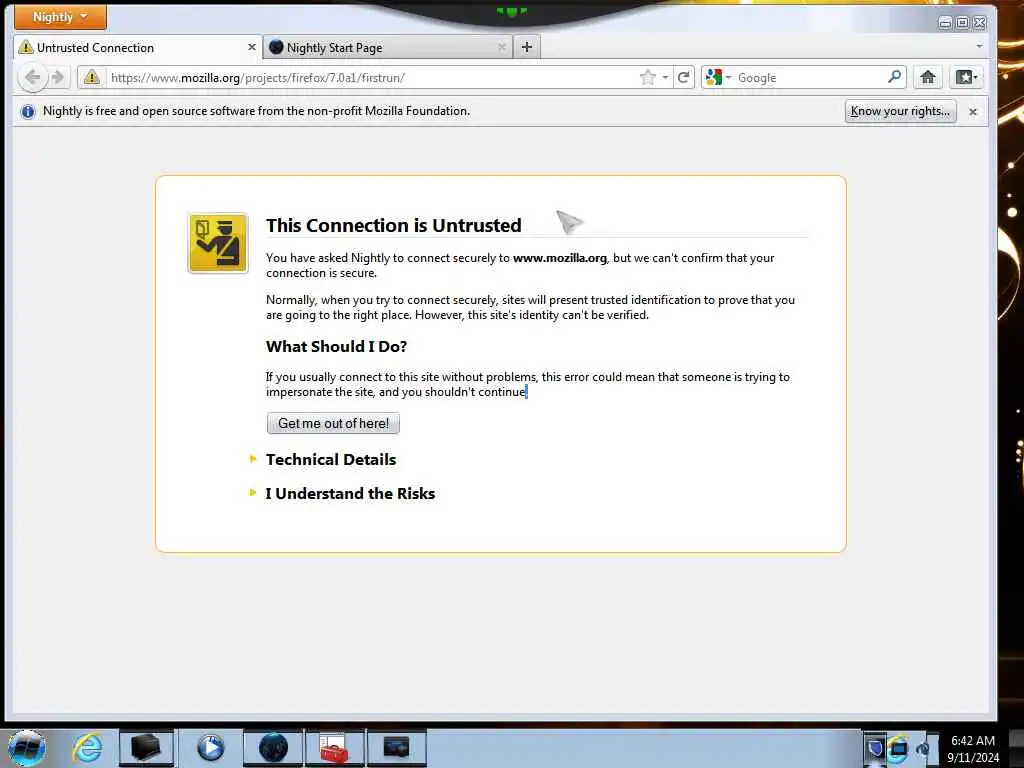The width and height of the screenshot is (1024, 768).
Task: Dismiss the Mozilla Foundation notification bar
Action: pyautogui.click(x=973, y=112)
